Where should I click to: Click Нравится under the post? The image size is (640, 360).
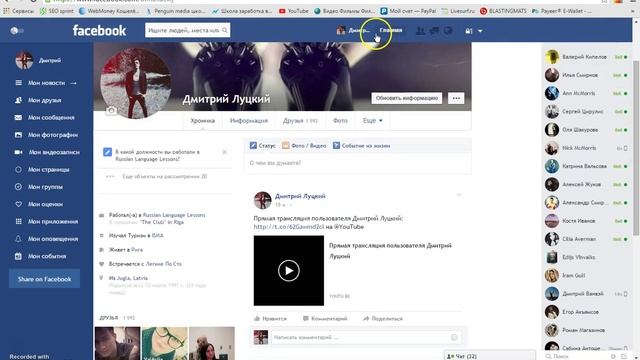[270, 318]
